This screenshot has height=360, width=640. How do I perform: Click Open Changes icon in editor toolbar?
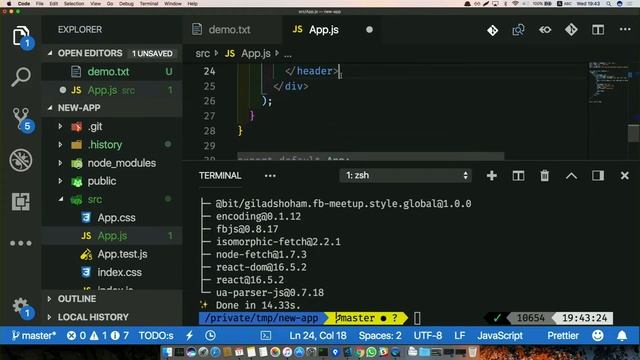[518, 30]
